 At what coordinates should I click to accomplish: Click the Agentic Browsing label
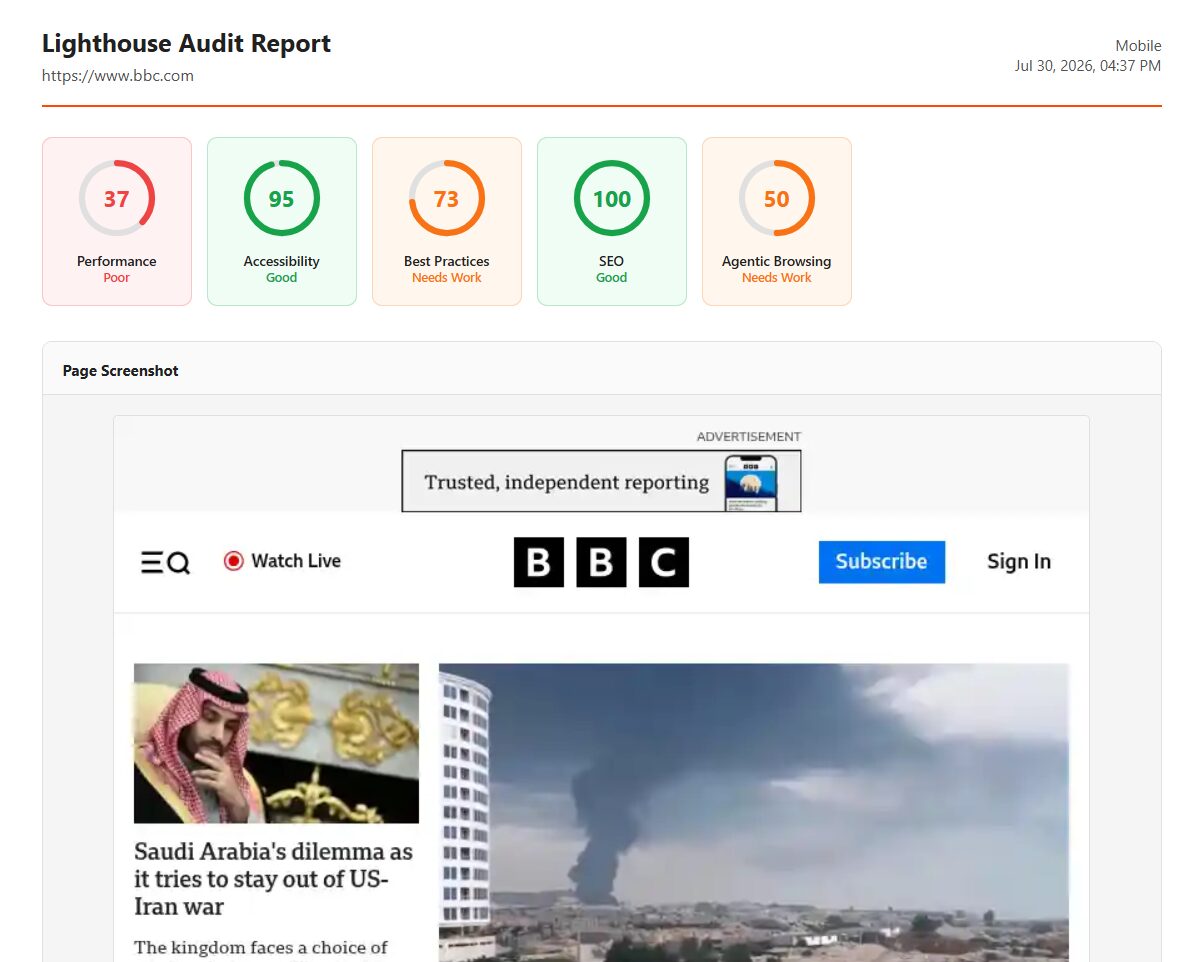[776, 261]
